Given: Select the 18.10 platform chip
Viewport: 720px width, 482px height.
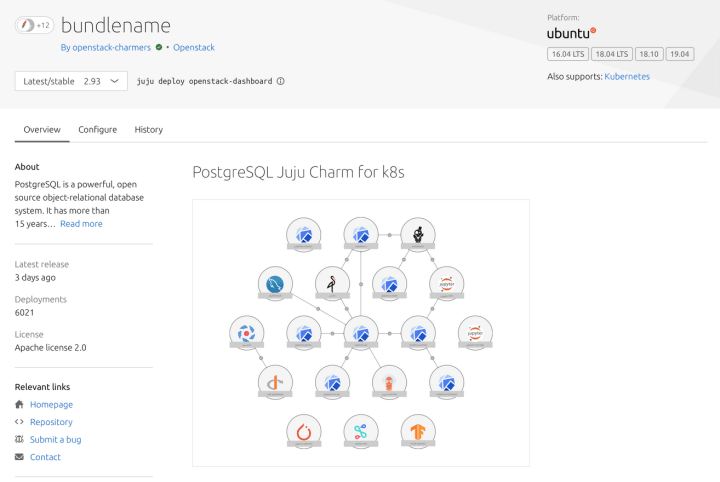Looking at the screenshot, I should [649, 54].
